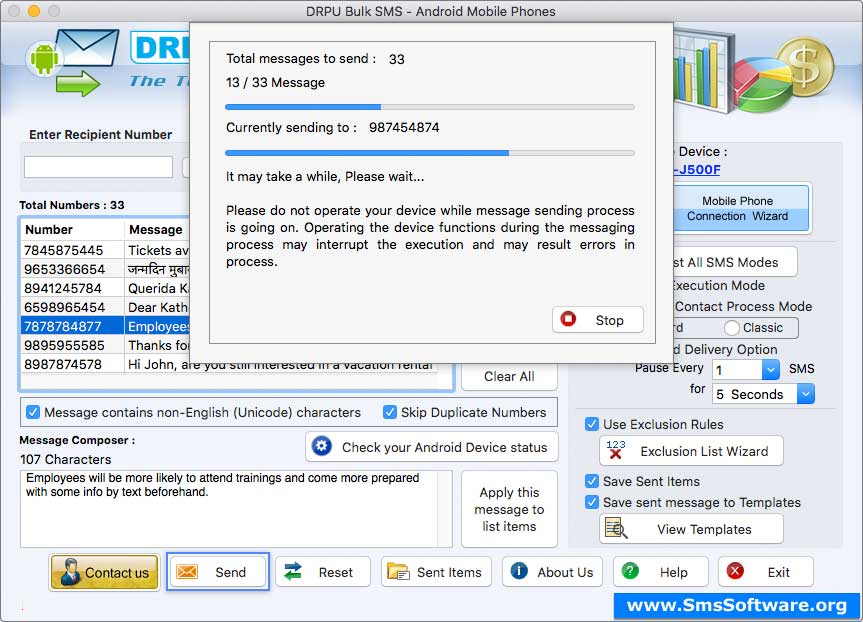This screenshot has height=622, width=863.
Task: Select row with number 7845875445
Action: 106,250
